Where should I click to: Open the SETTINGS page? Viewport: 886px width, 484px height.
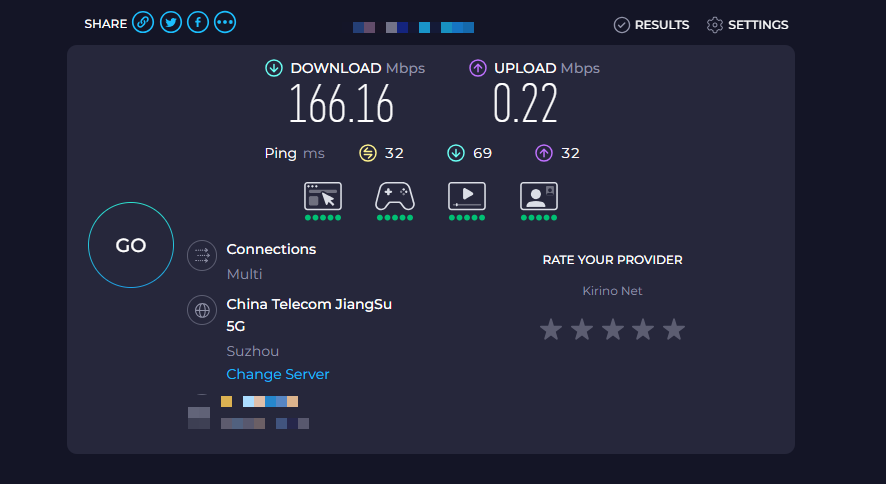click(747, 25)
